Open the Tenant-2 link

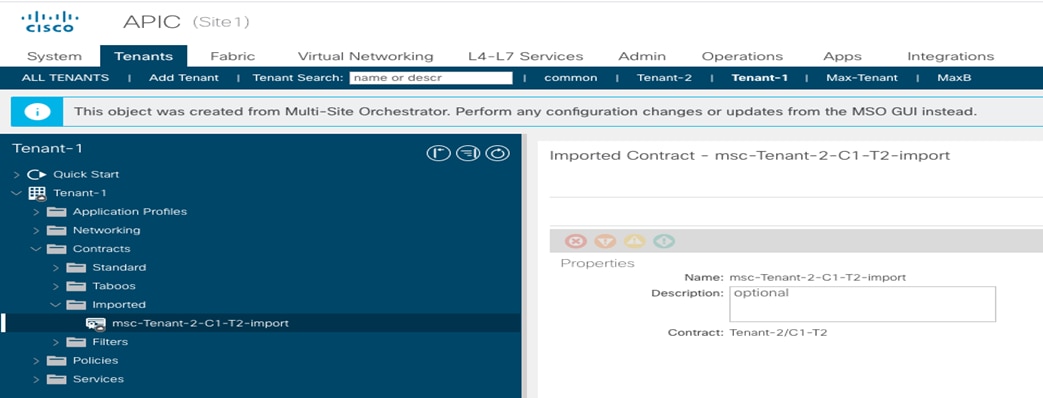[x=664, y=78]
